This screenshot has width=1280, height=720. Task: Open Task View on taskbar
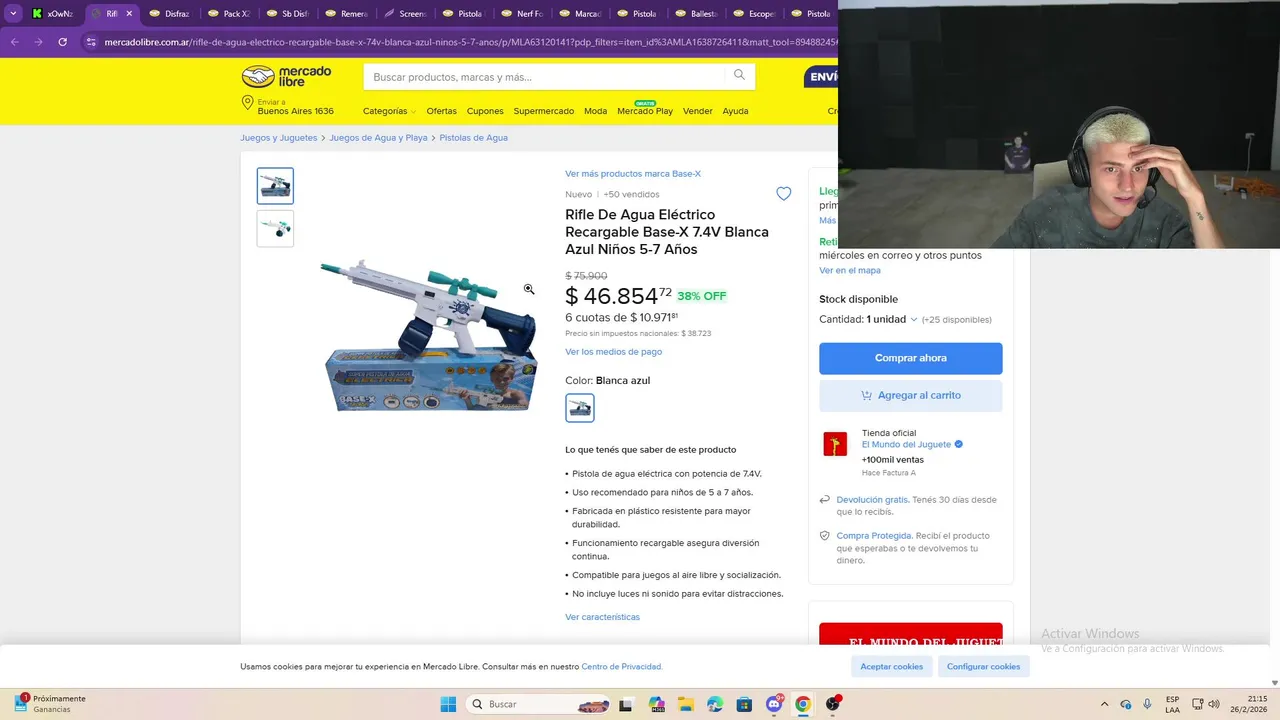[625, 704]
